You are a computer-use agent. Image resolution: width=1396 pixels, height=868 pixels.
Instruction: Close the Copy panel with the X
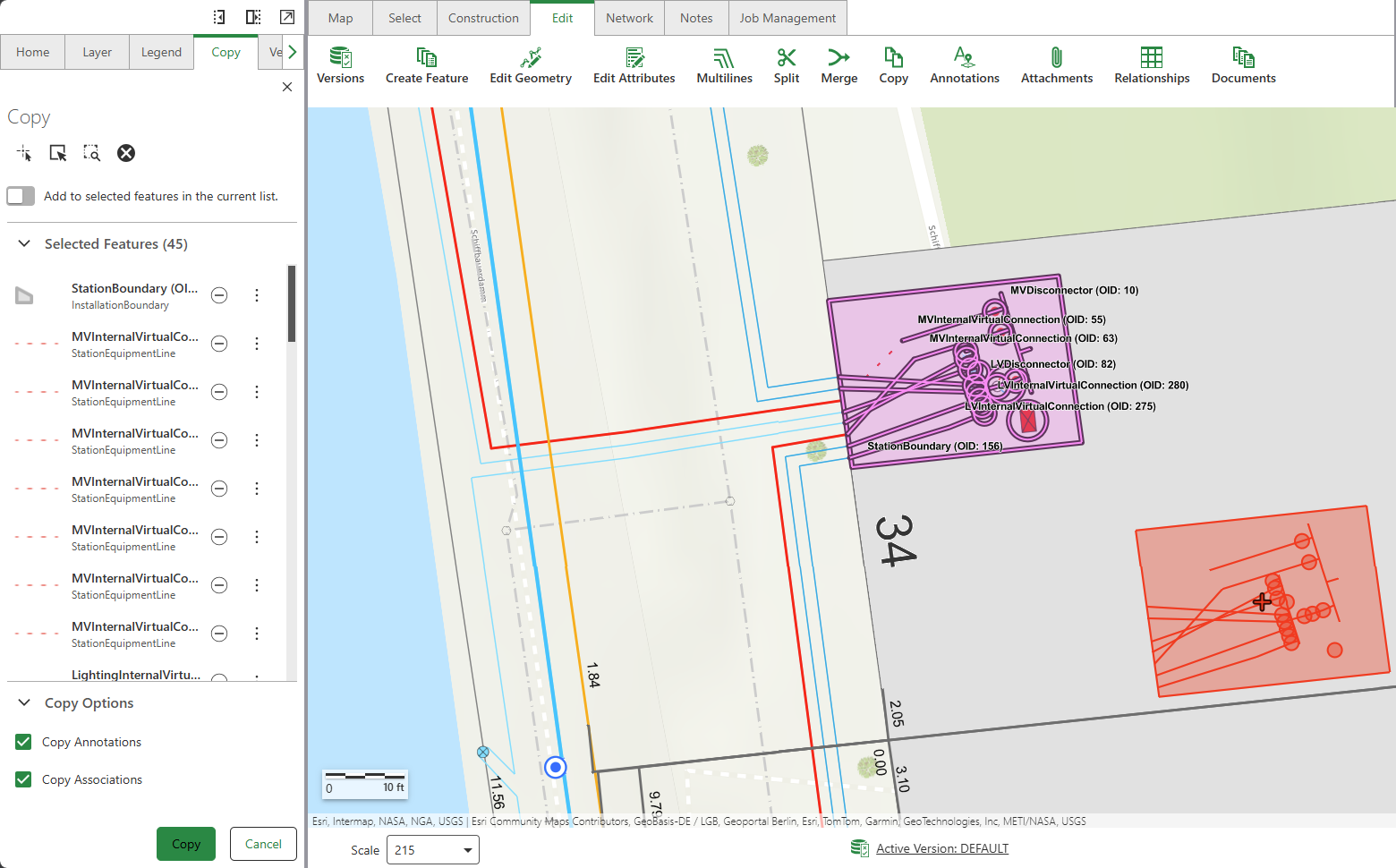[287, 87]
